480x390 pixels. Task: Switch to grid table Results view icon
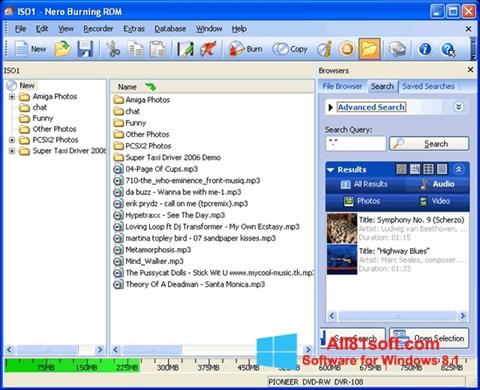pos(428,169)
